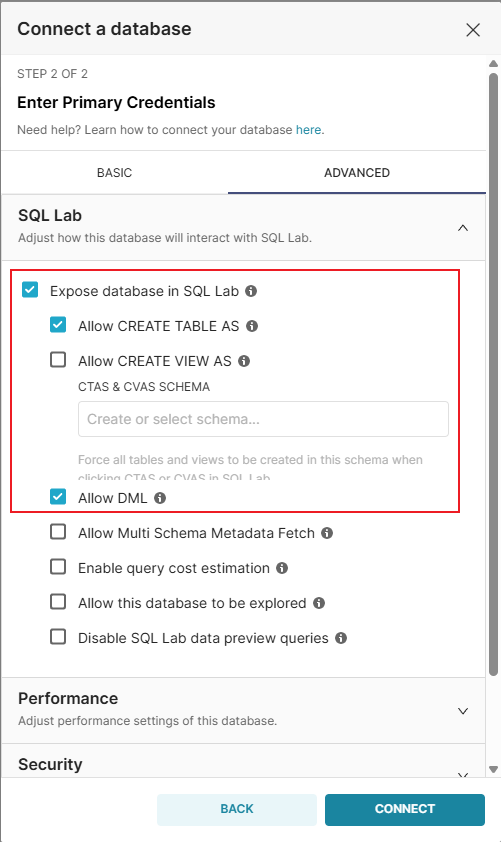
Task: Enable Allow CREATE VIEW AS checkbox
Action: coord(58,359)
